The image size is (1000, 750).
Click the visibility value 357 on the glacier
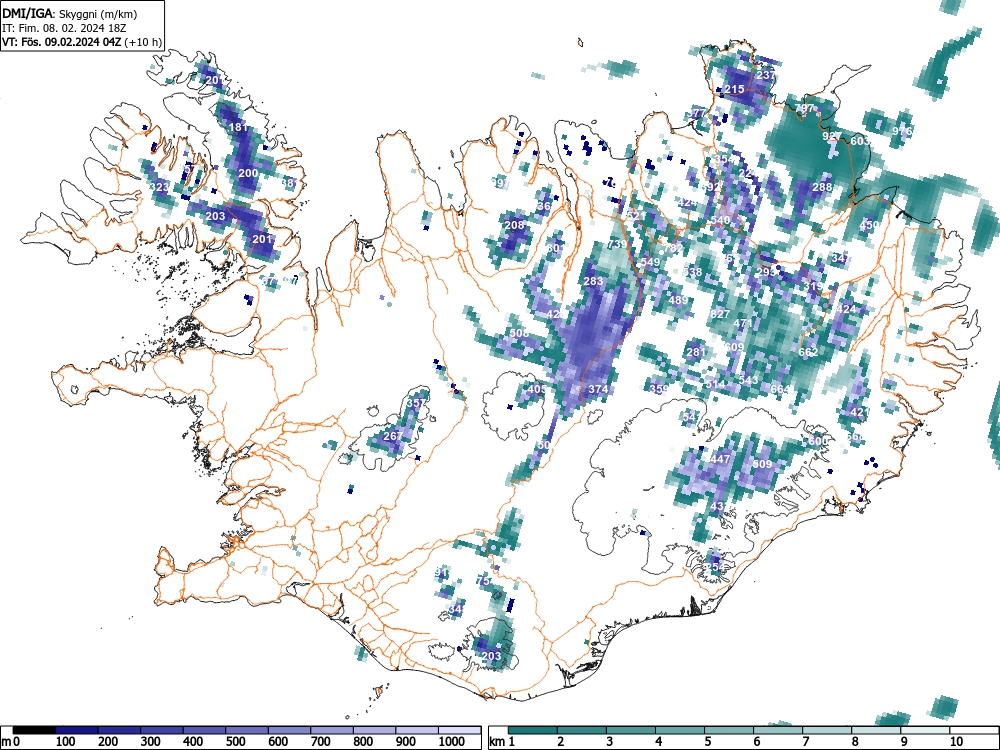pos(415,403)
